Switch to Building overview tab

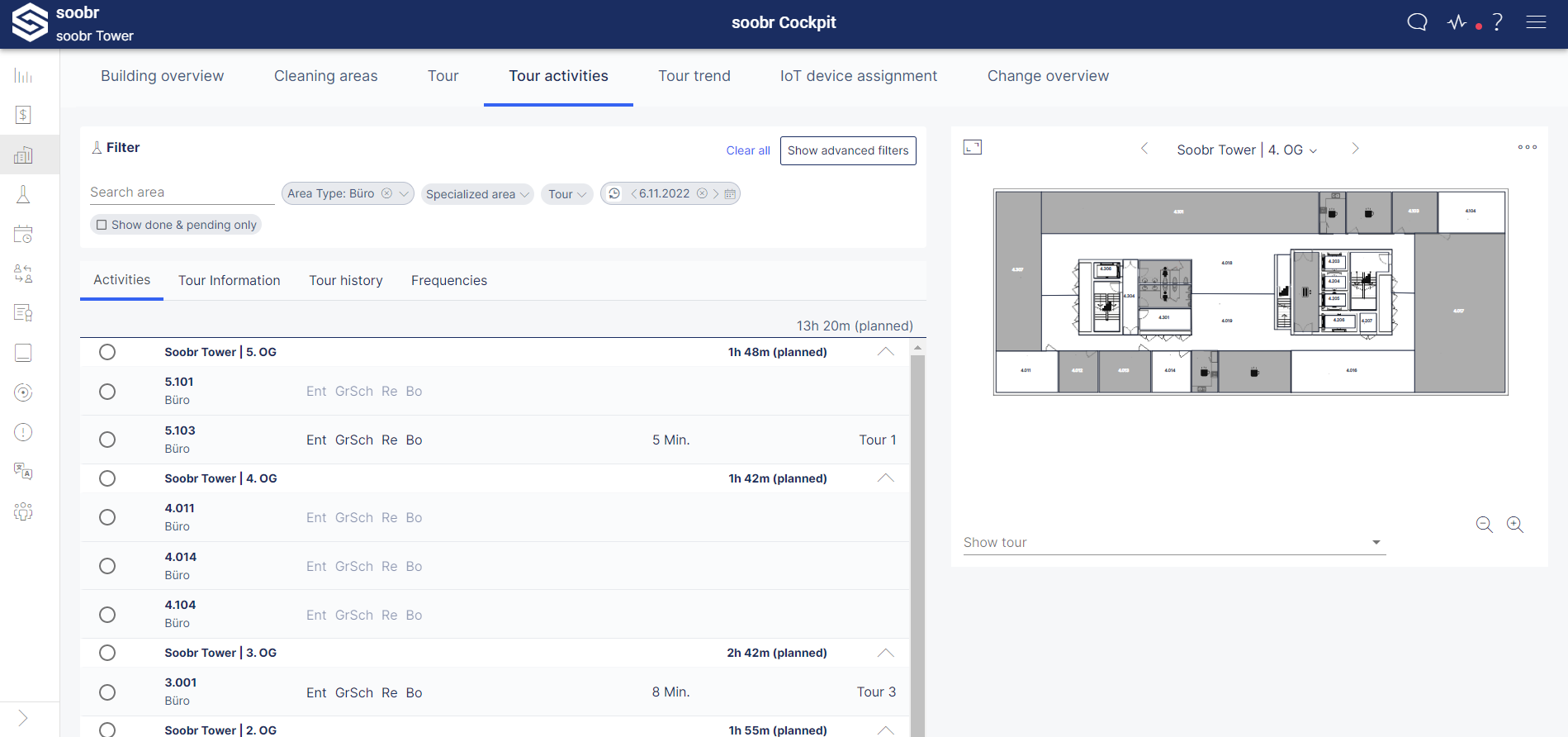[162, 76]
